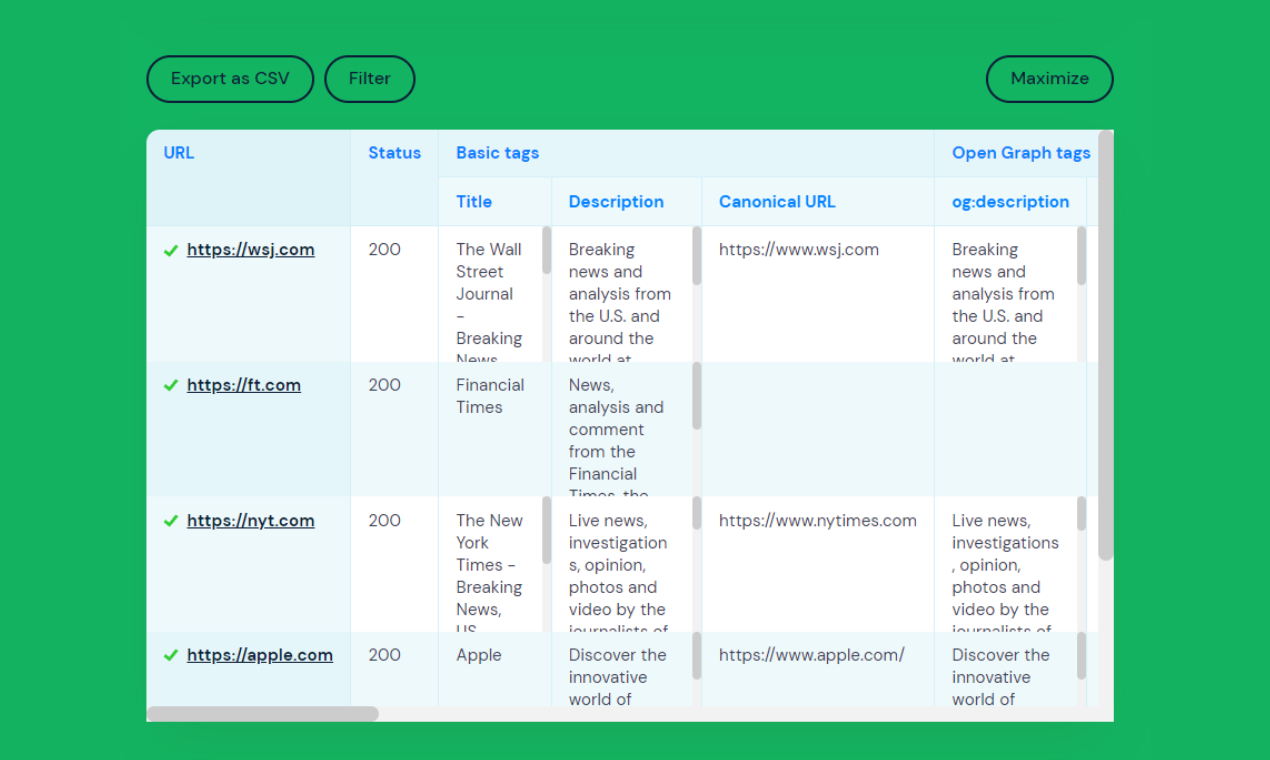This screenshot has width=1270, height=760.
Task: Click scrollbar in wsj.com Title cell
Action: point(547,250)
